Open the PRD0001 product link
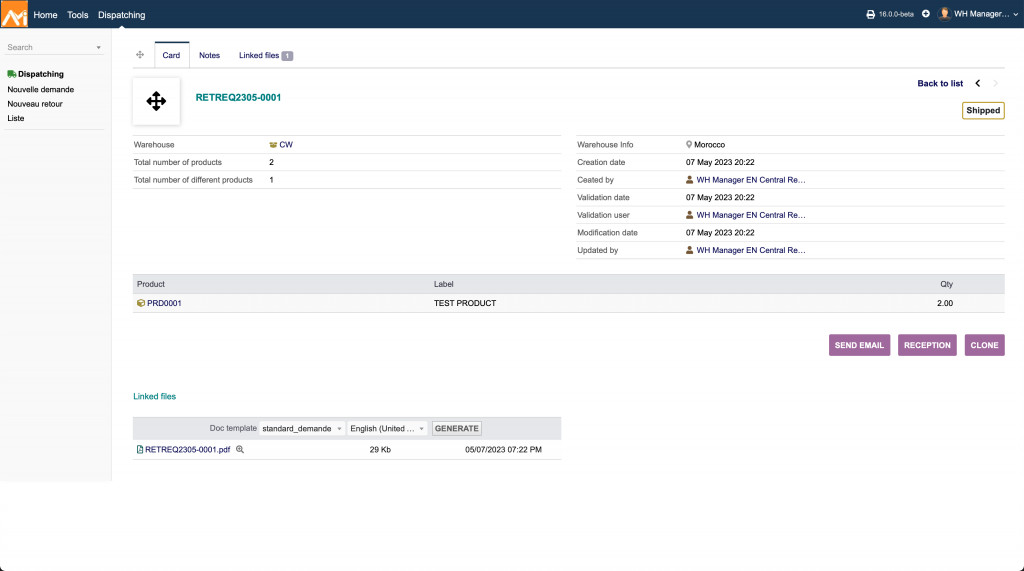 163,303
